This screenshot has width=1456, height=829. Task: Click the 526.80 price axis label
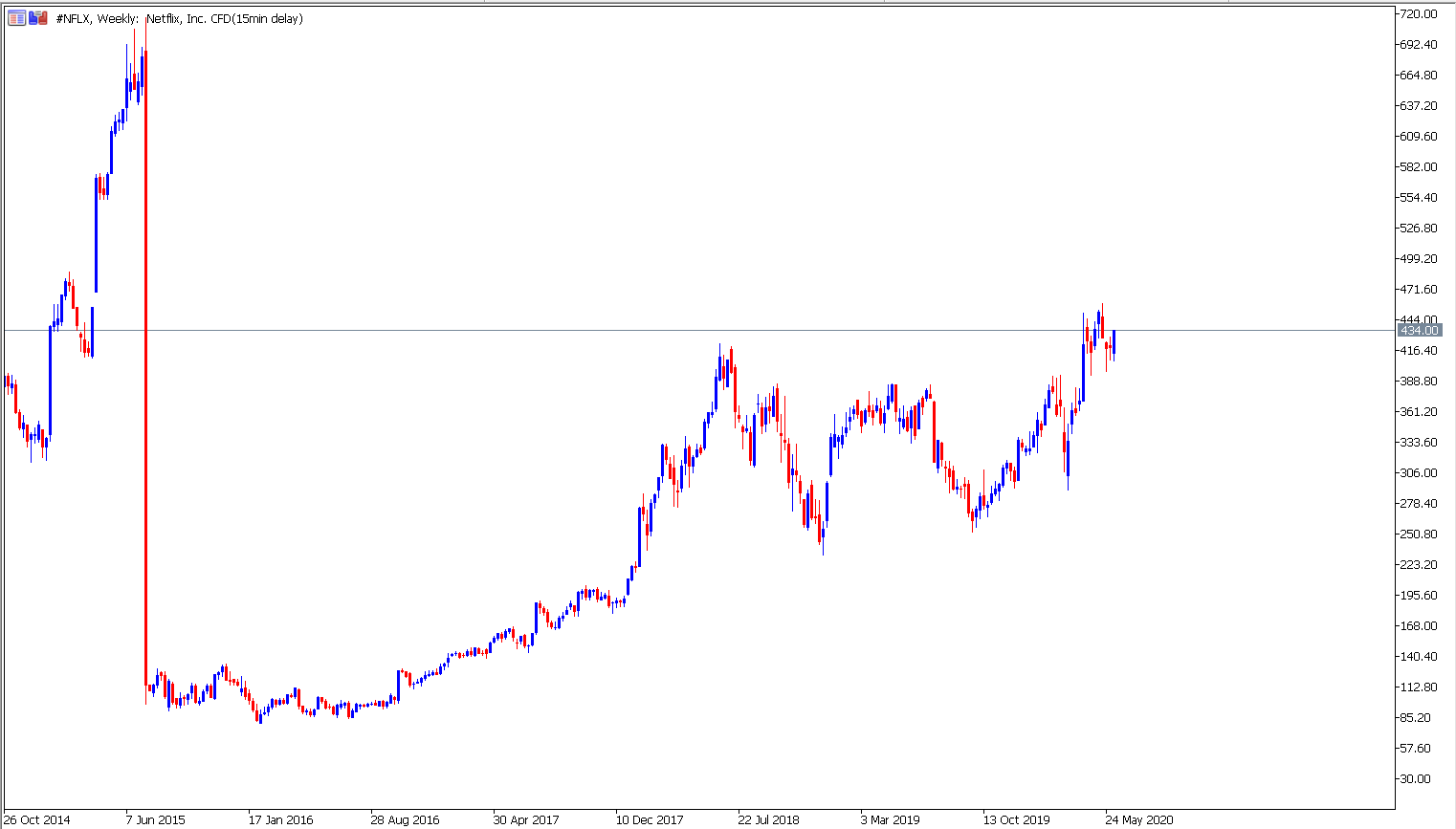1418,228
